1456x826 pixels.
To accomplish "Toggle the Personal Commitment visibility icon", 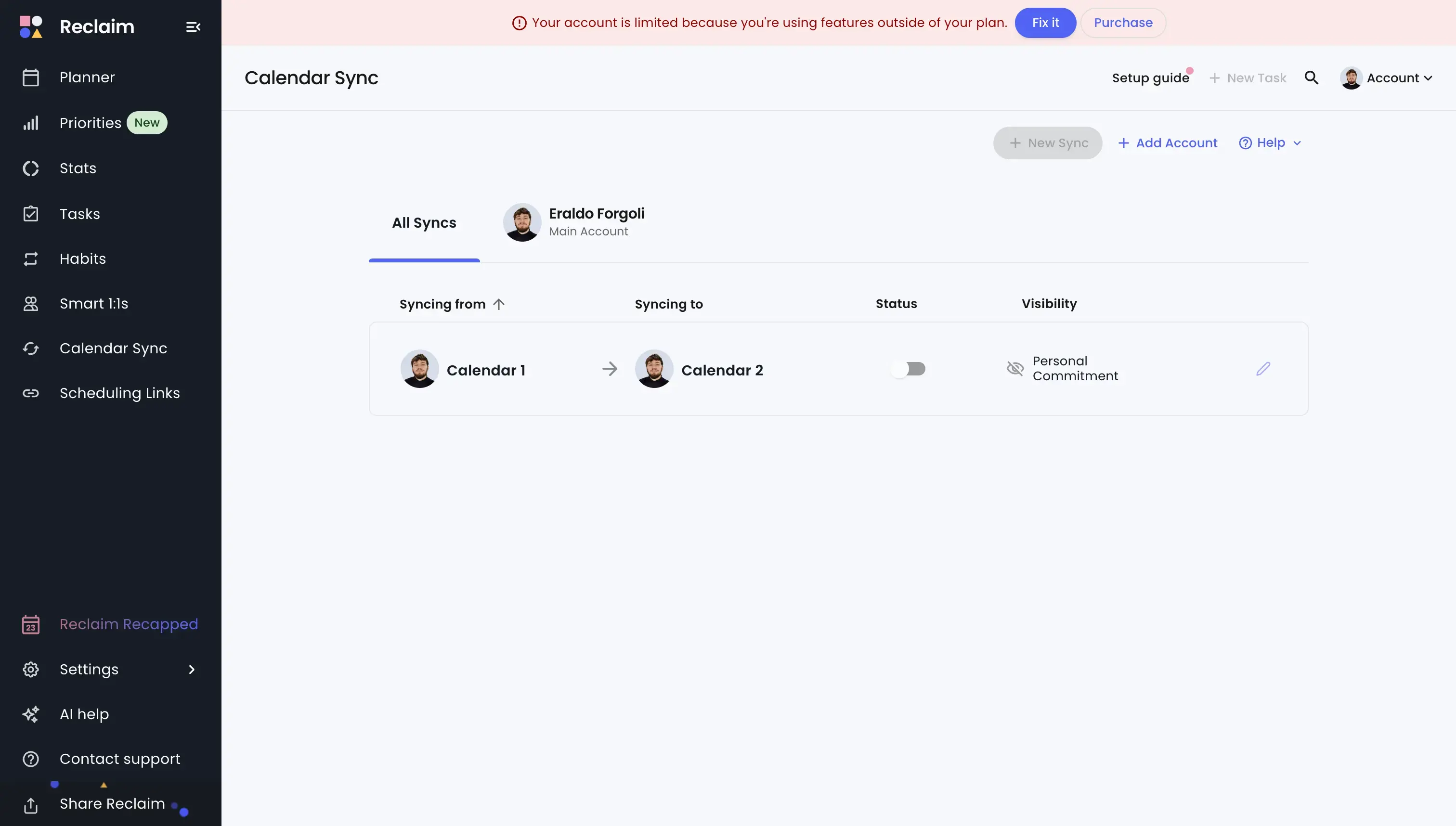I will point(1015,368).
